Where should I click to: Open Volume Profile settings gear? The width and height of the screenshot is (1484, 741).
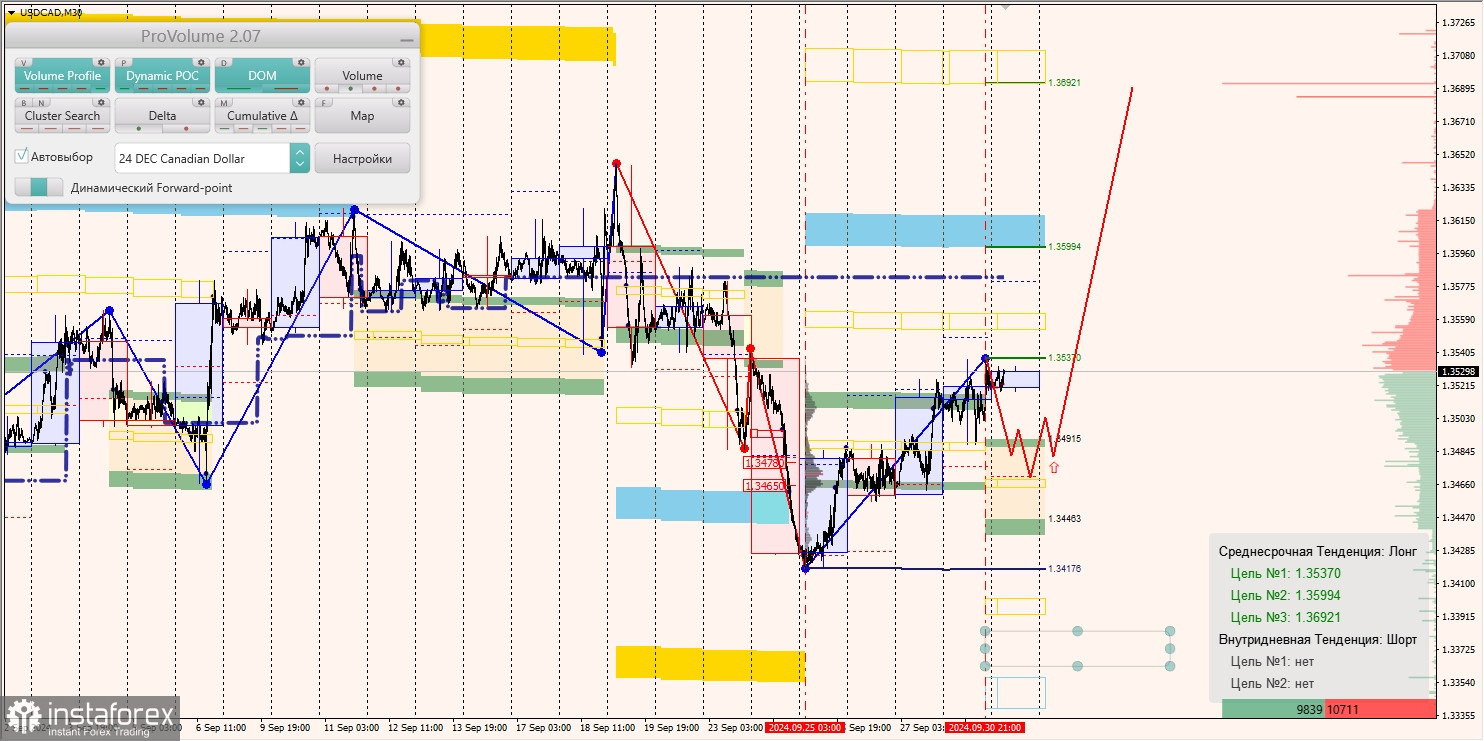[101, 62]
